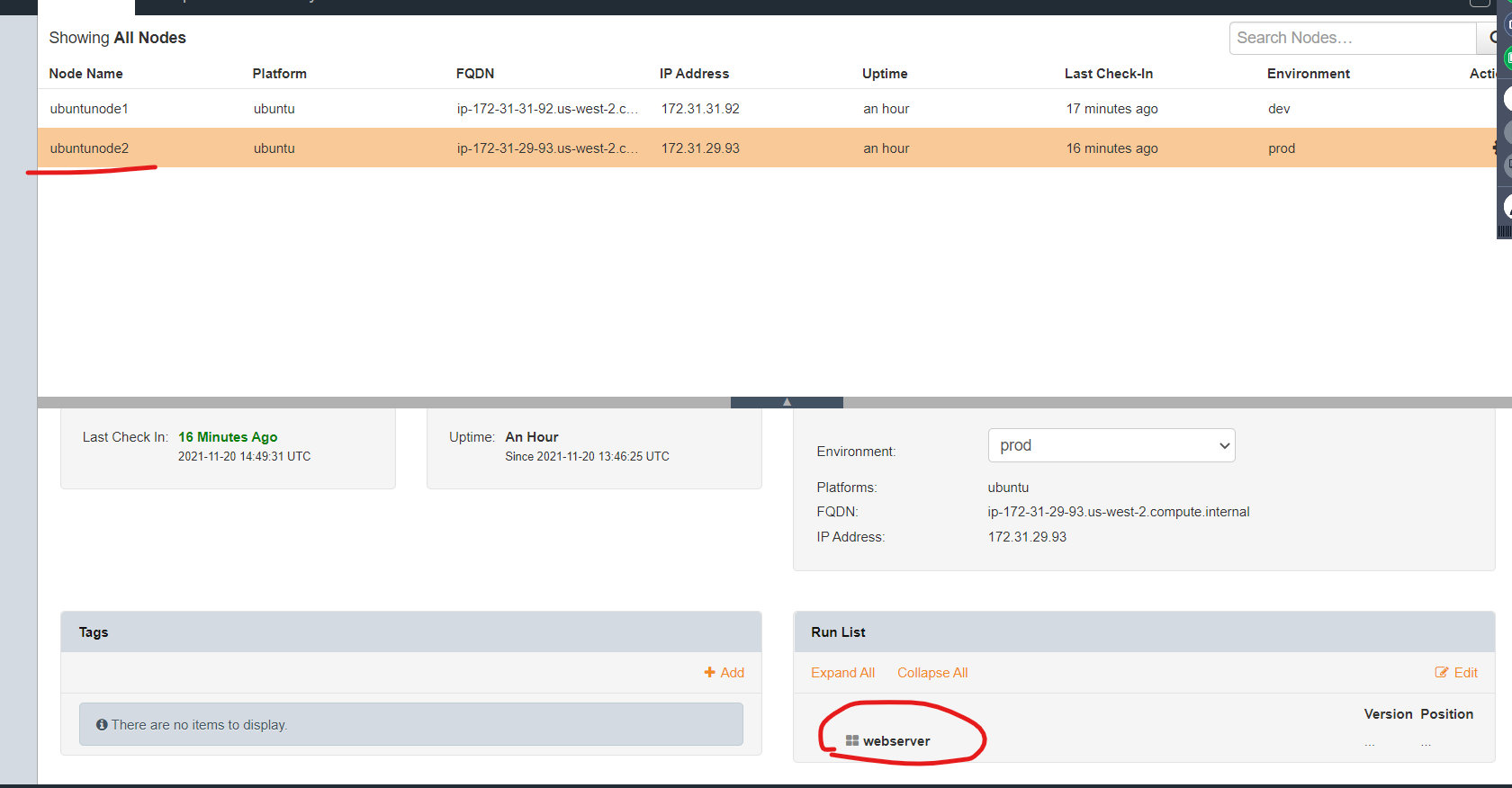Click the 'An Hour' uptime value in details

[x=532, y=437]
